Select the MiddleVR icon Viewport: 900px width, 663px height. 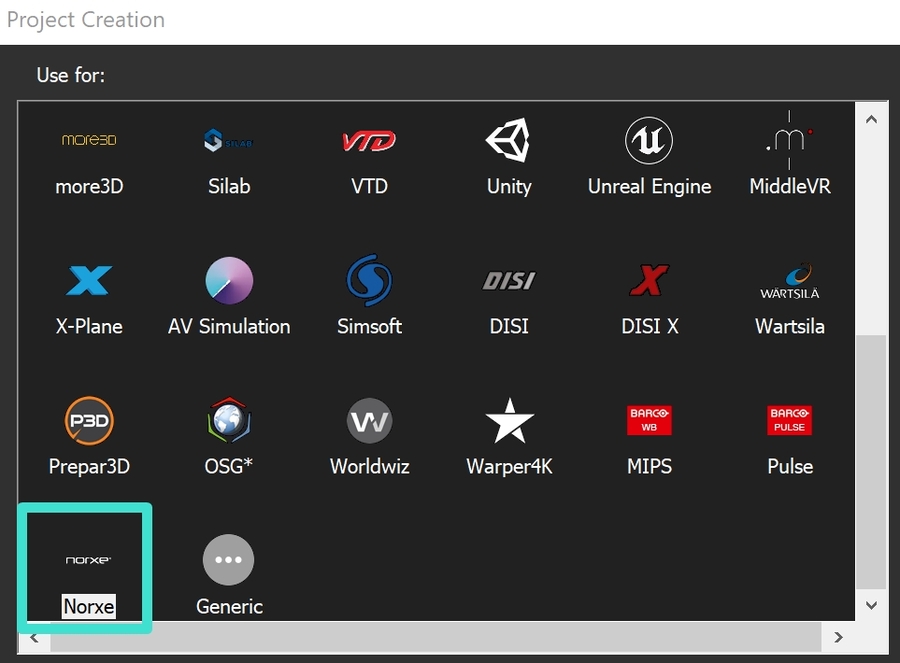789,141
